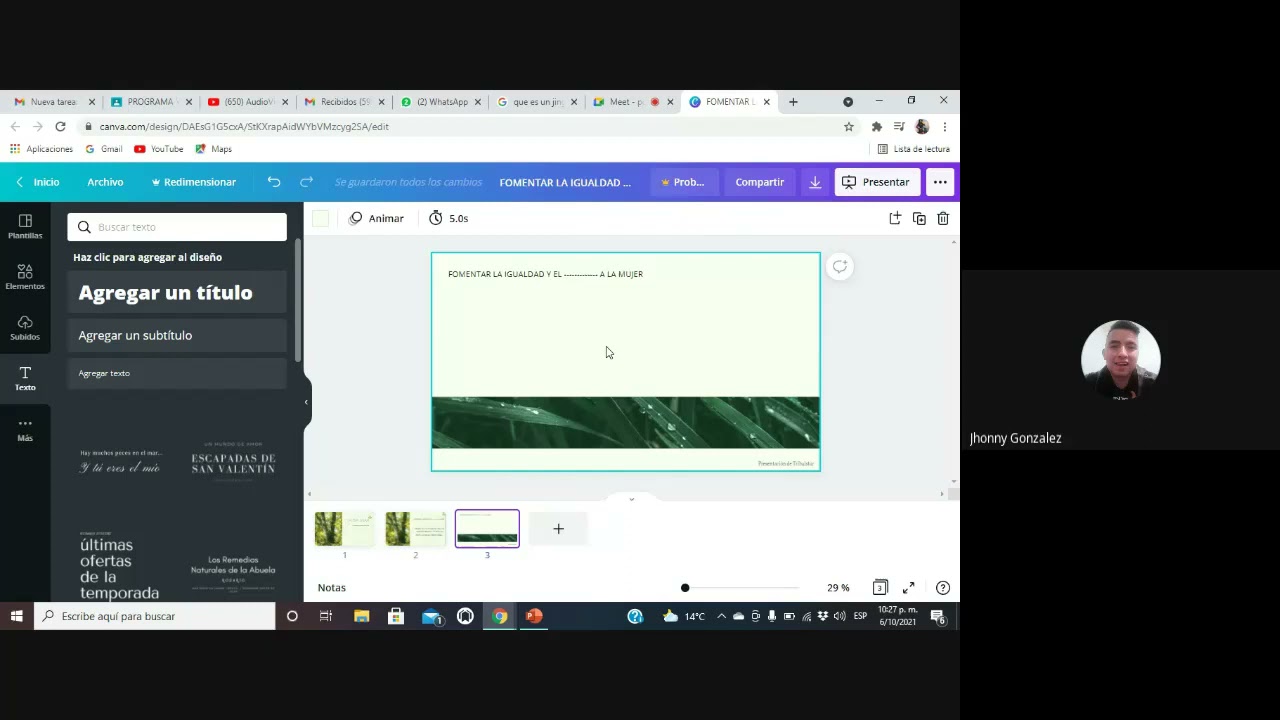The width and height of the screenshot is (1280, 720).
Task: Open the page duration timer 5.0s
Action: click(449, 218)
